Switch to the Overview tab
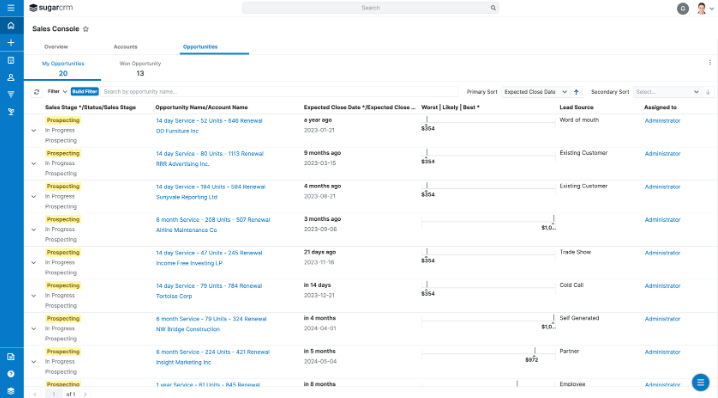Viewport: 718px width, 398px height. (x=56, y=47)
